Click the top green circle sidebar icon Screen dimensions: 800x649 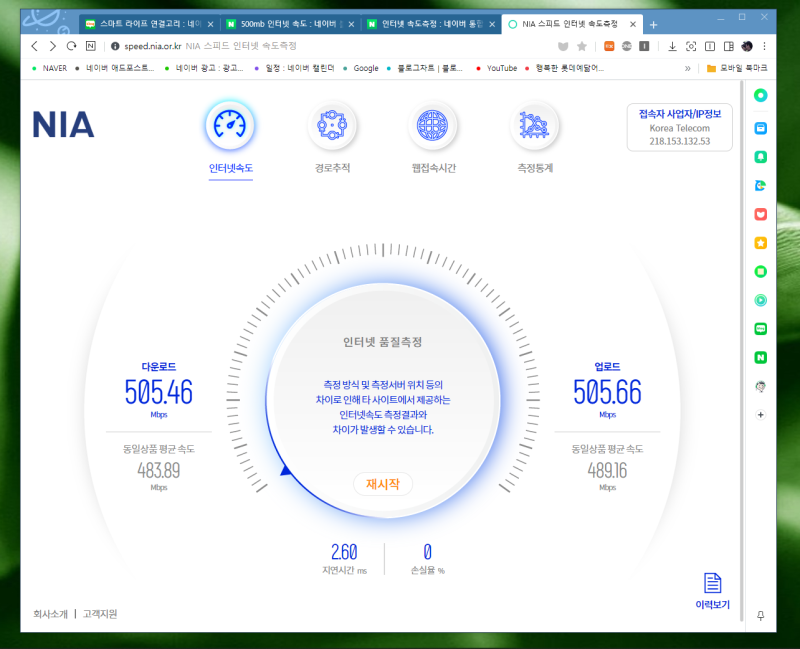[x=760, y=95]
